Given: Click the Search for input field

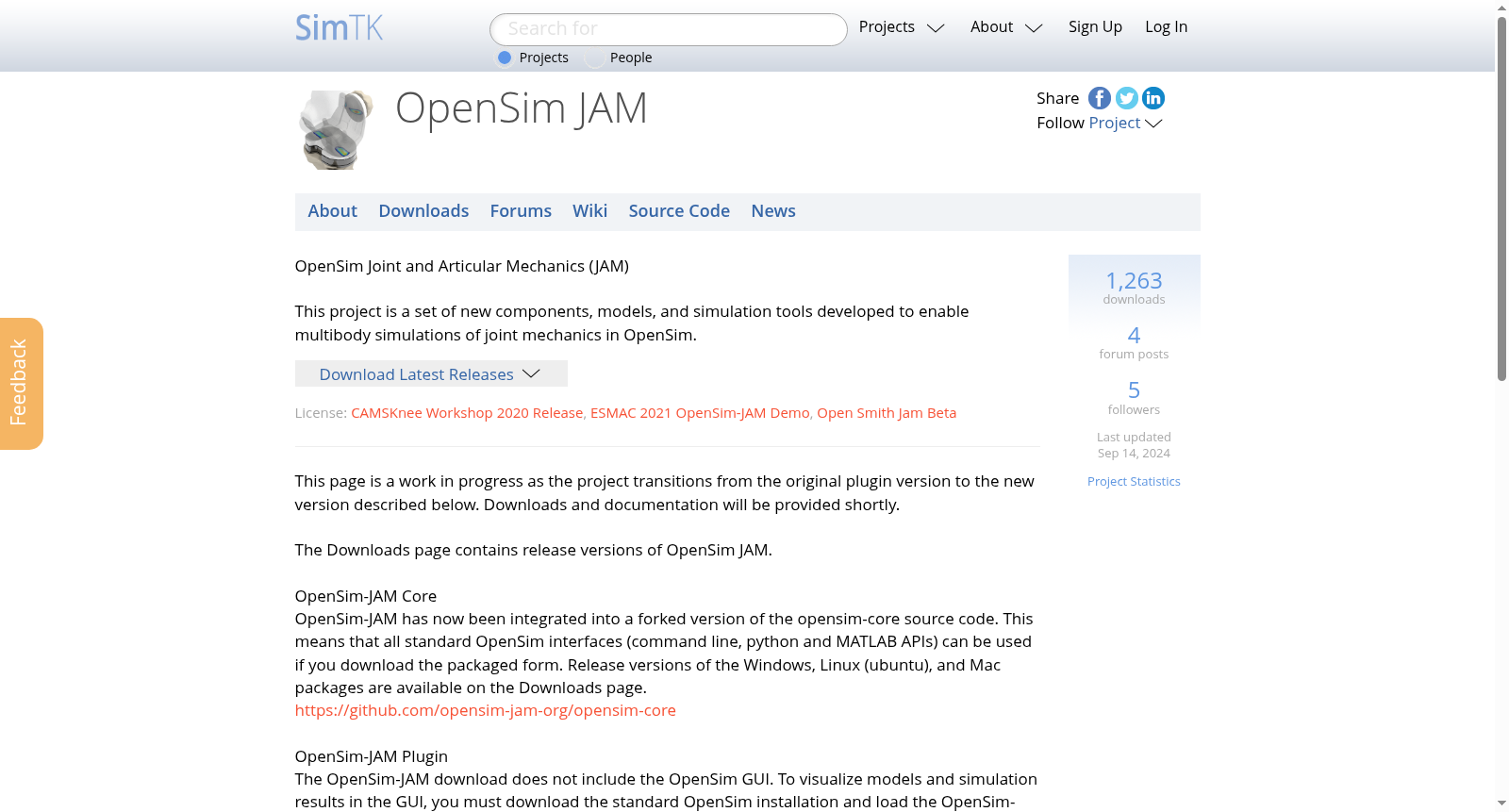Looking at the screenshot, I should pyautogui.click(x=669, y=29).
